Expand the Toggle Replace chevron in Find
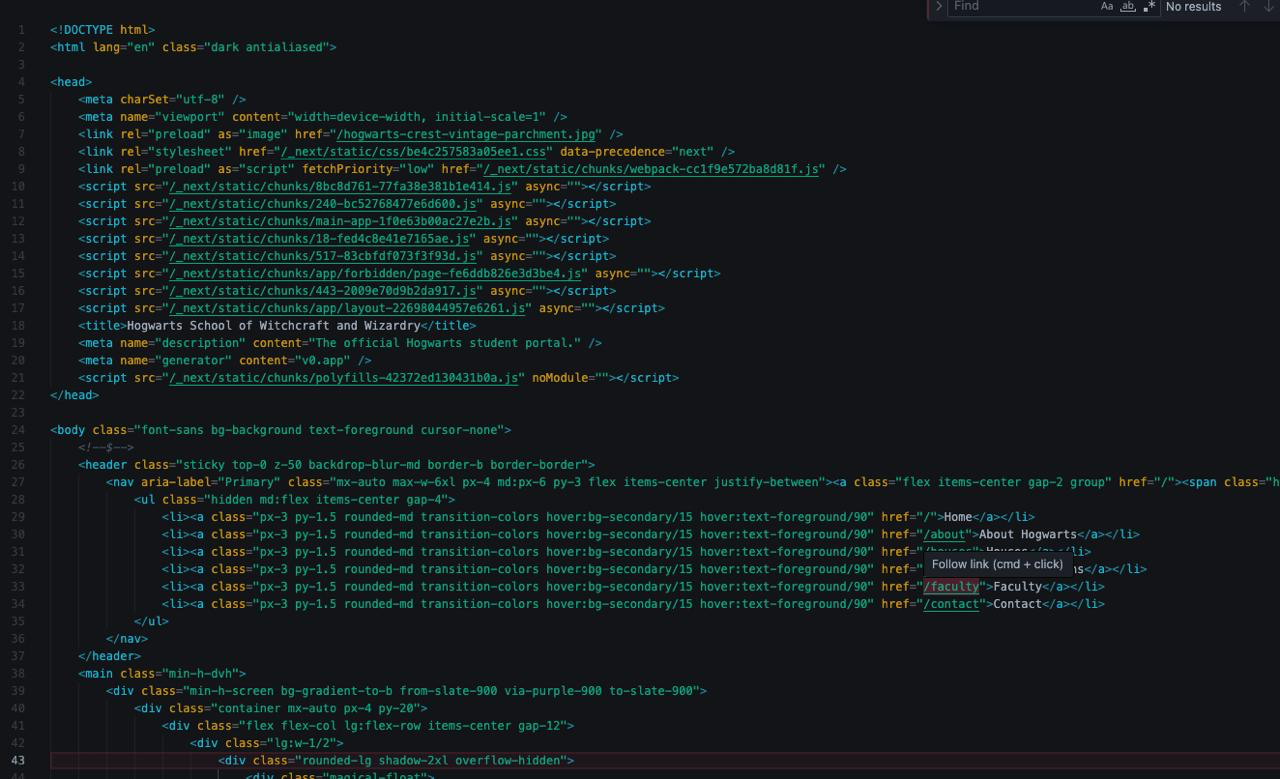Viewport: 1280px width, 779px height. [939, 7]
